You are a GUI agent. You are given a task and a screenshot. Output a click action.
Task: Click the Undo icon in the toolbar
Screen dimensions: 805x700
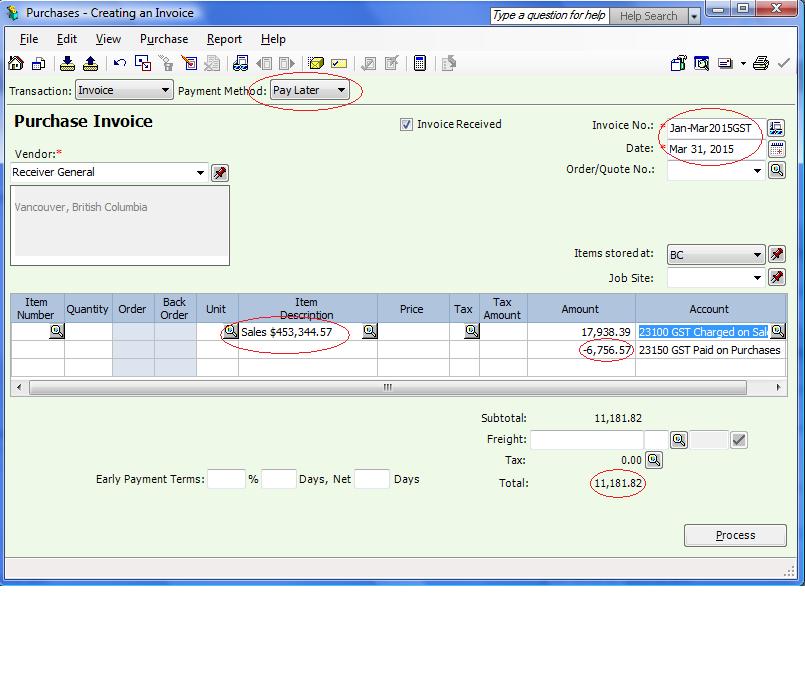pos(118,62)
